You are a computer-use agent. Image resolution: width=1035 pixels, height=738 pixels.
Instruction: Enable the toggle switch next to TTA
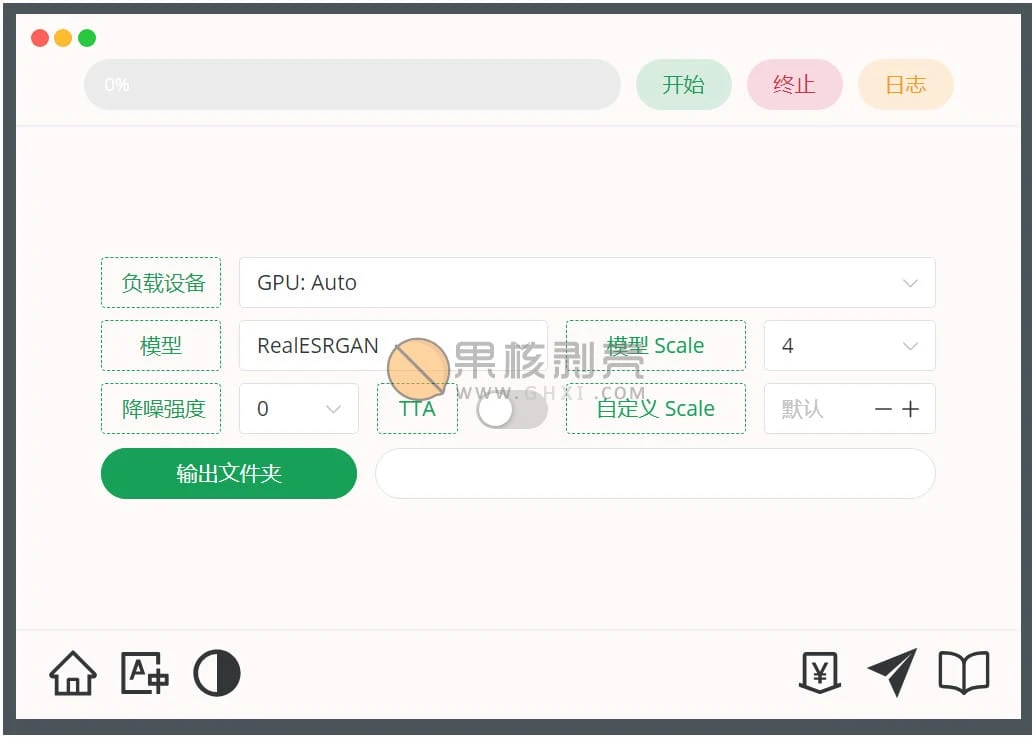click(511, 409)
